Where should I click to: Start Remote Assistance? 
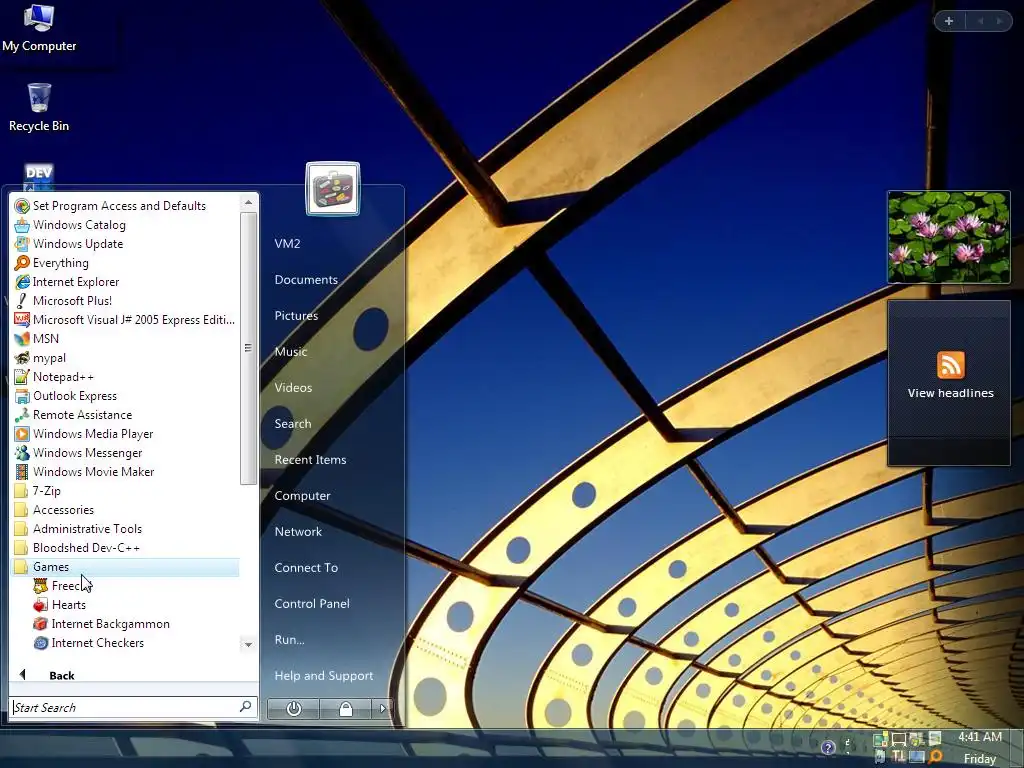[125, 415]
